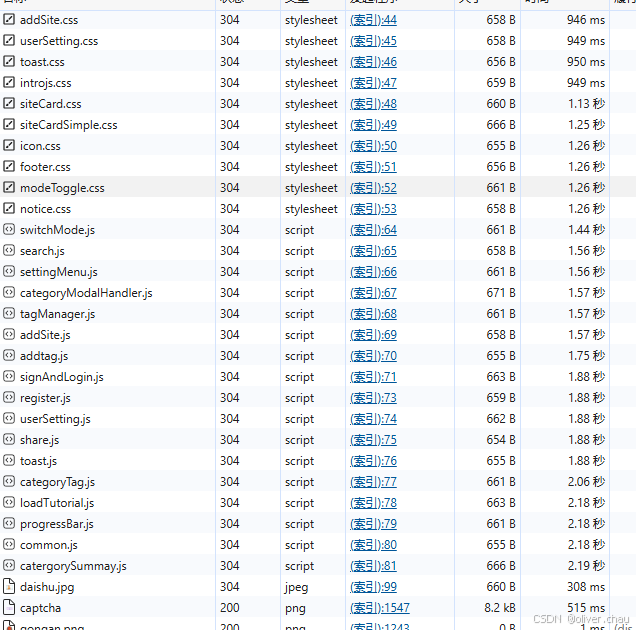
Task: Select the icon.css row icon
Action: (x=9, y=146)
